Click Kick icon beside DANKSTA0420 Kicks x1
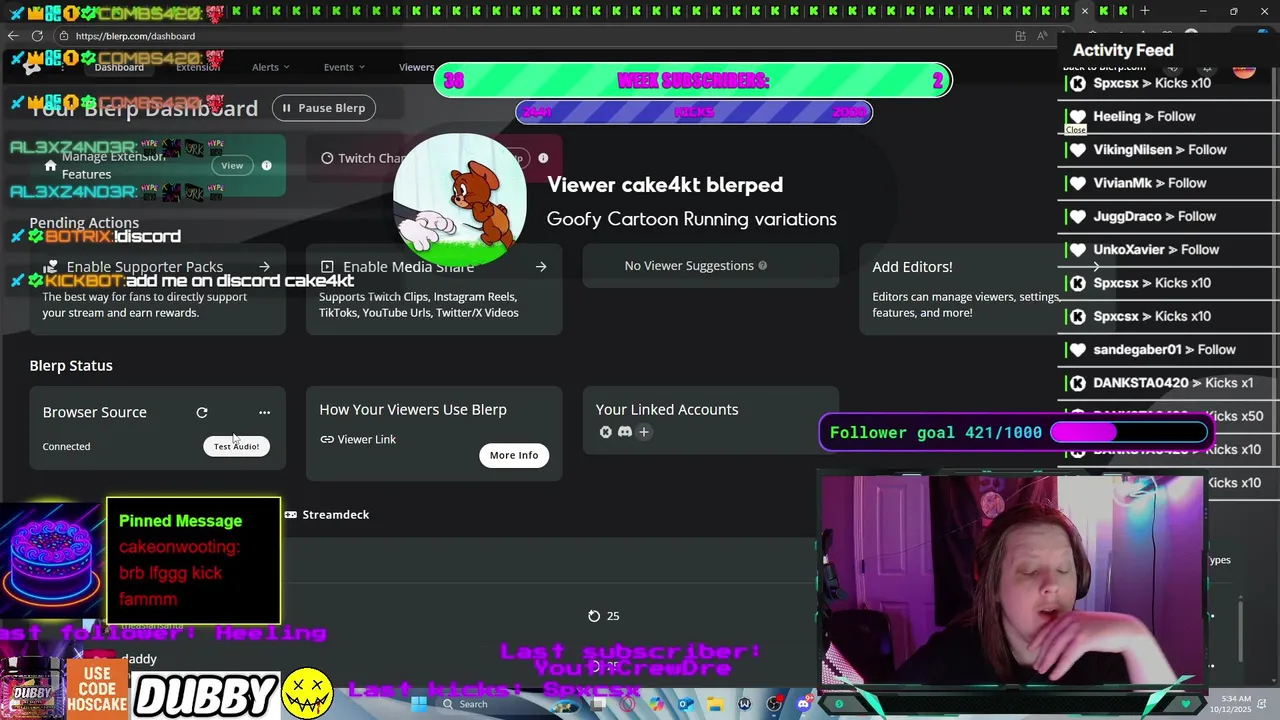Image resolution: width=1280 pixels, height=720 pixels. coord(1078,383)
